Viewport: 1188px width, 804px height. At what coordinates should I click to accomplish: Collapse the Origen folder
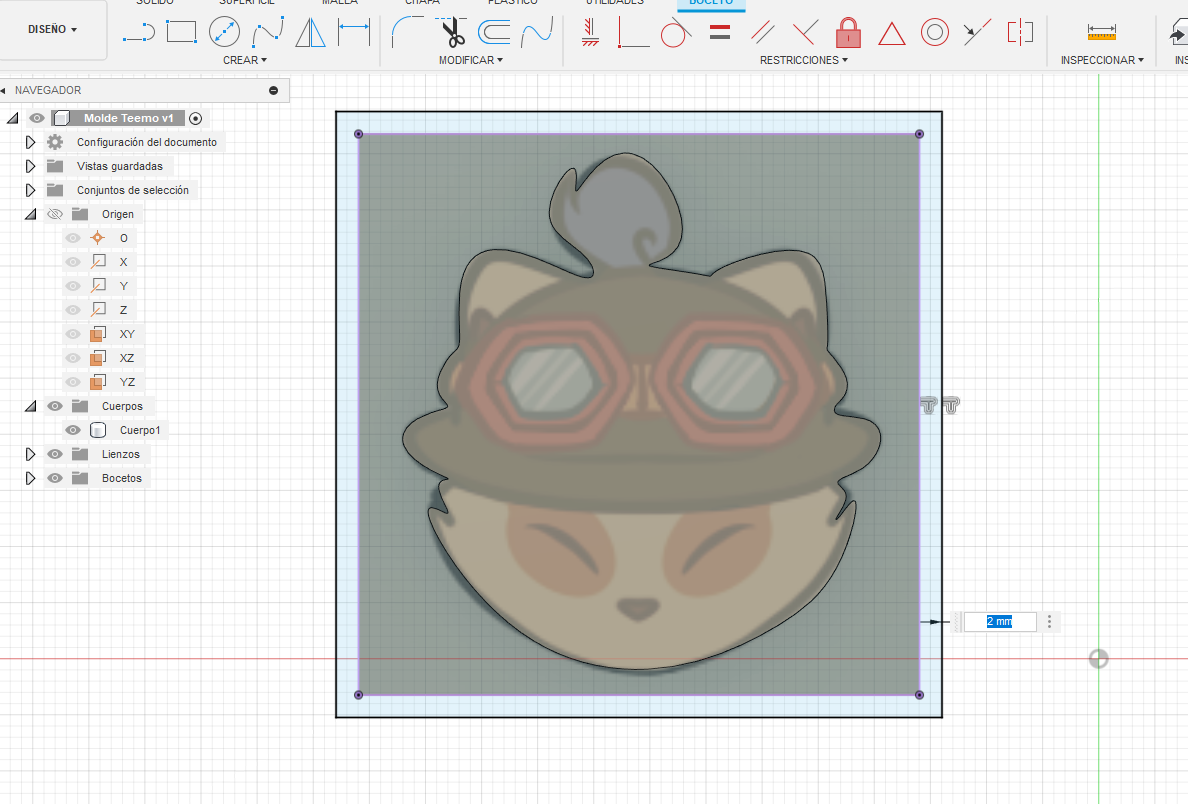[x=30, y=214]
